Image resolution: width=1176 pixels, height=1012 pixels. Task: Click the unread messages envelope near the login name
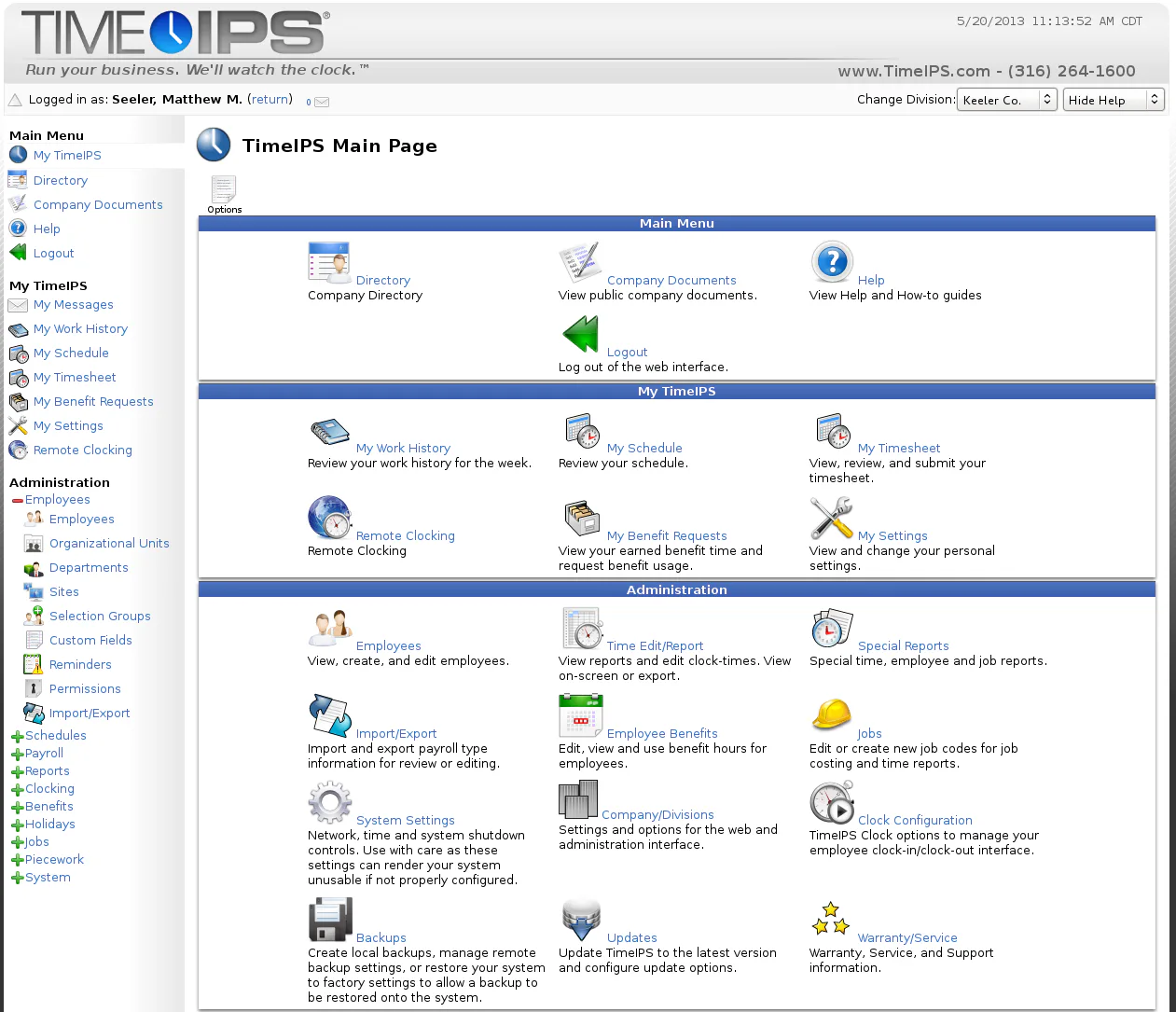coord(321,103)
